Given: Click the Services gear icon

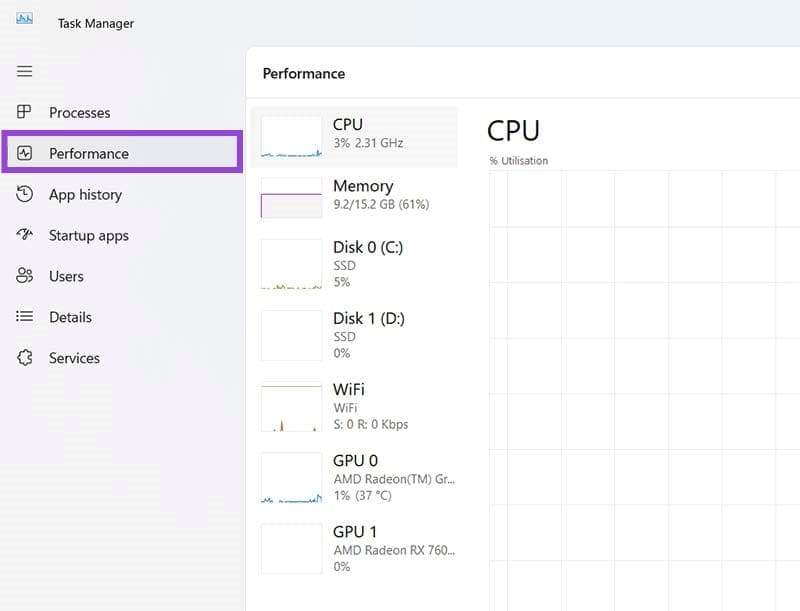Looking at the screenshot, I should pos(24,358).
